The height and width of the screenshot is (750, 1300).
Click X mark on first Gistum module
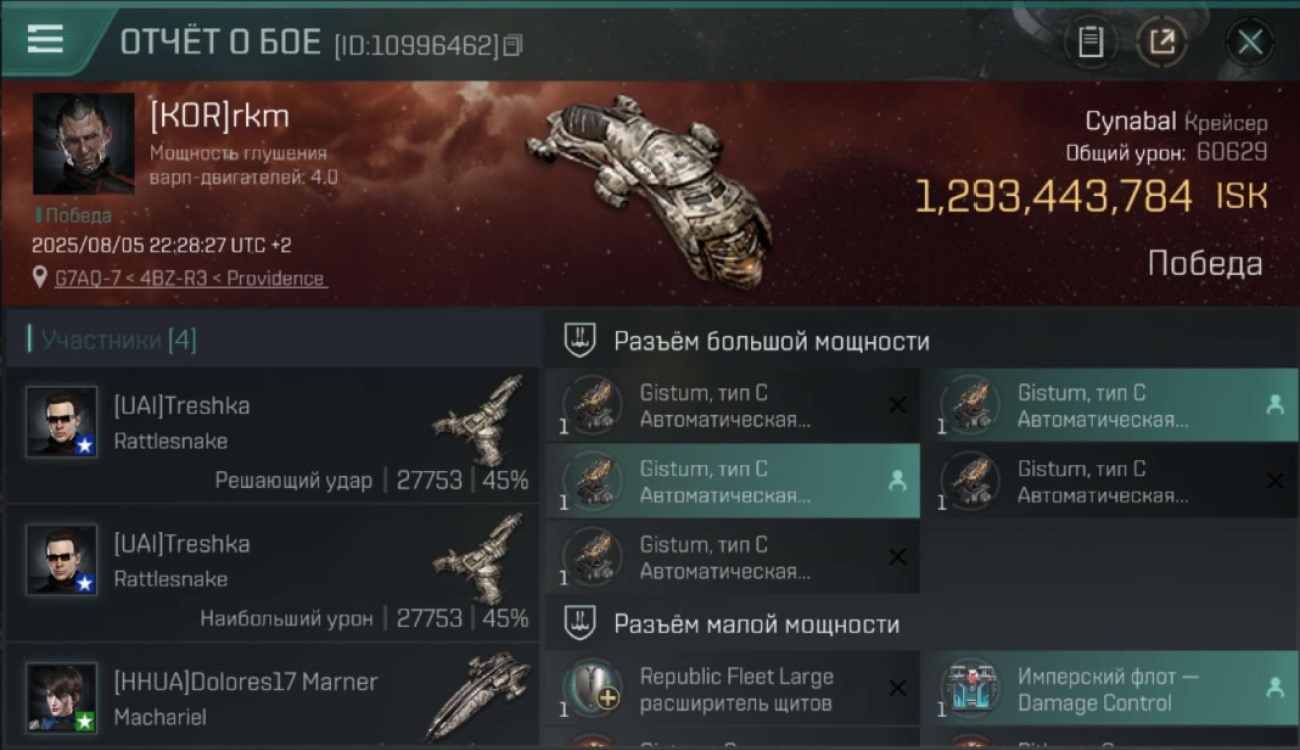point(897,405)
